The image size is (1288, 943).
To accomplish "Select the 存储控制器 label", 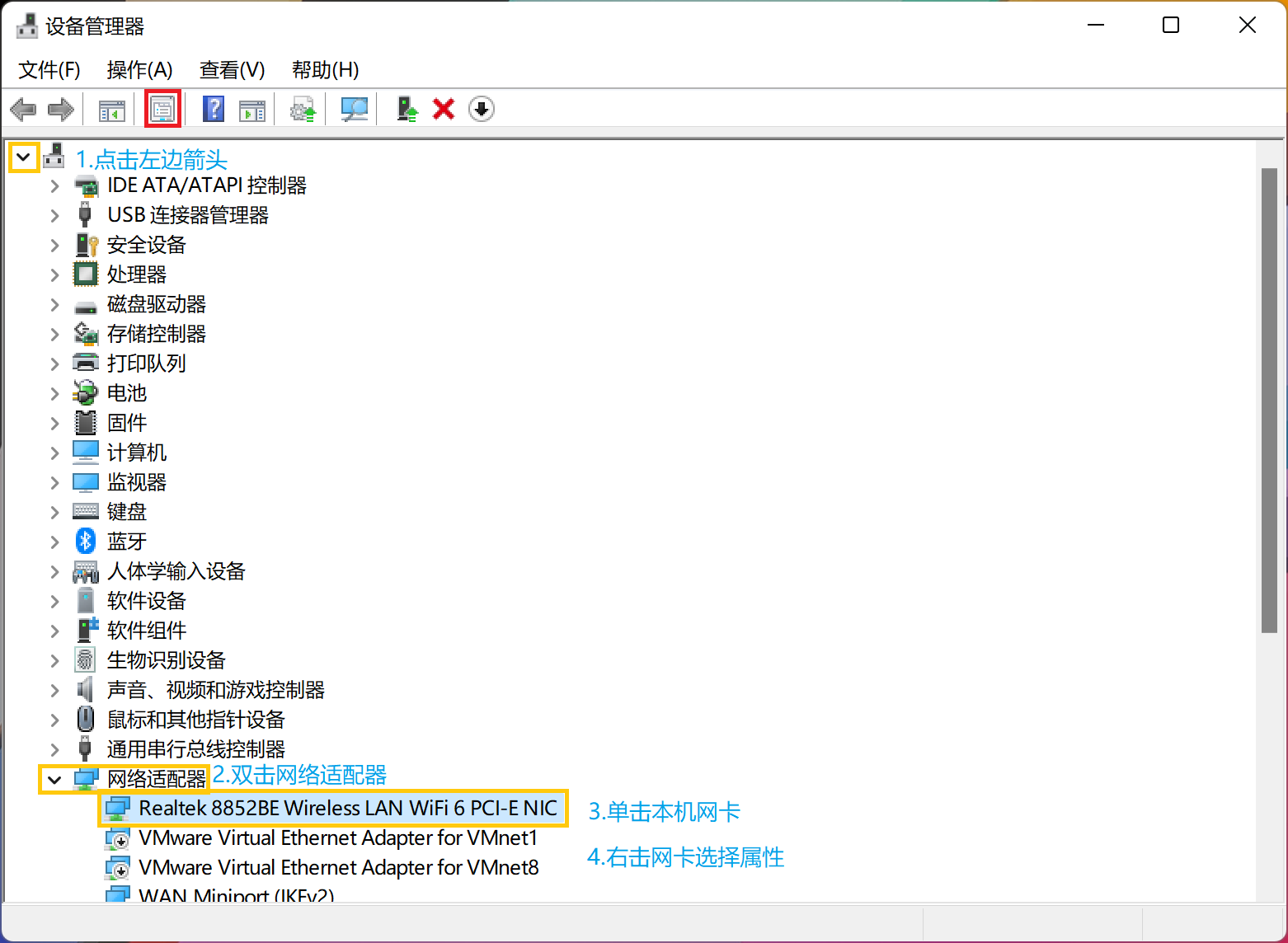I will 157,334.
